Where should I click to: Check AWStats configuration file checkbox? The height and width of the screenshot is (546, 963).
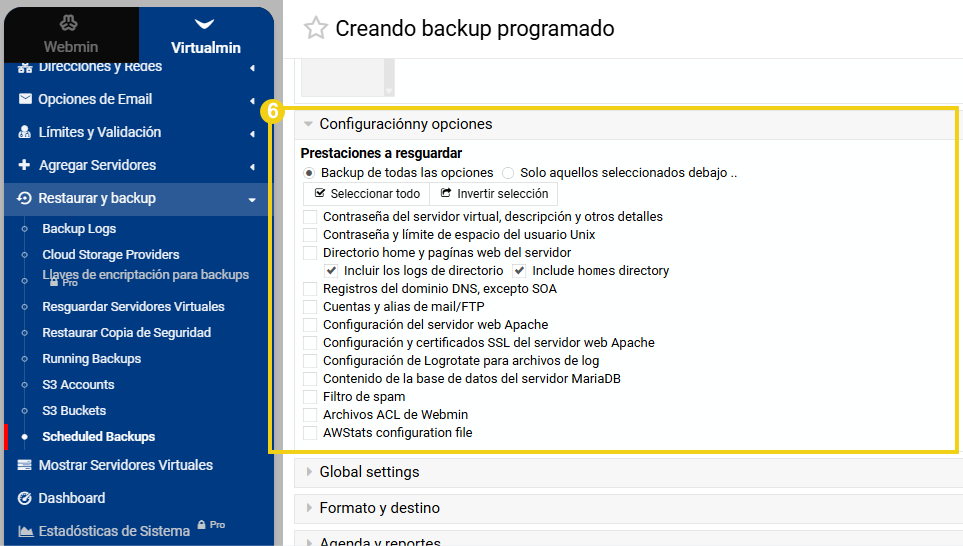tap(310, 432)
